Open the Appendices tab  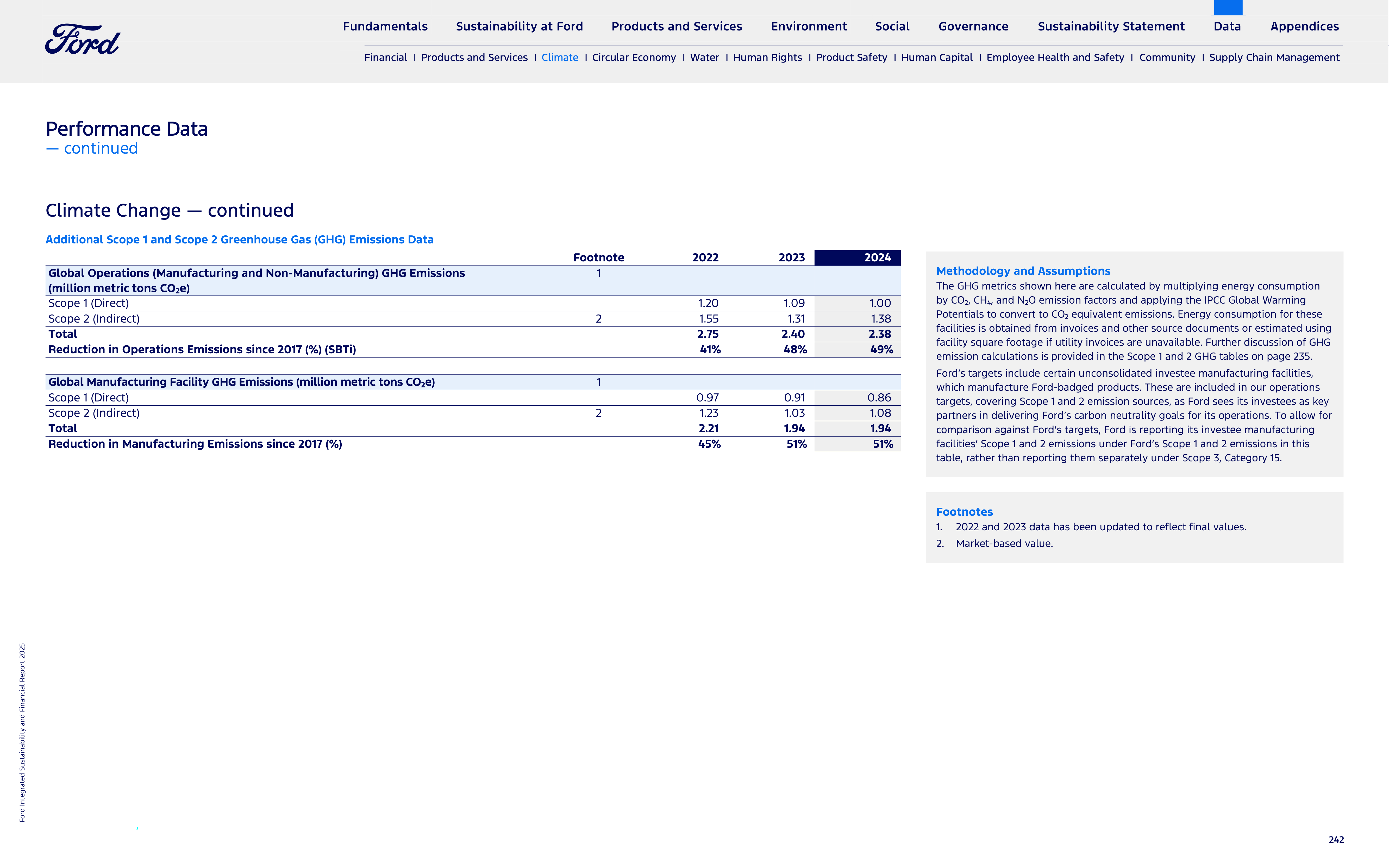[1305, 26]
